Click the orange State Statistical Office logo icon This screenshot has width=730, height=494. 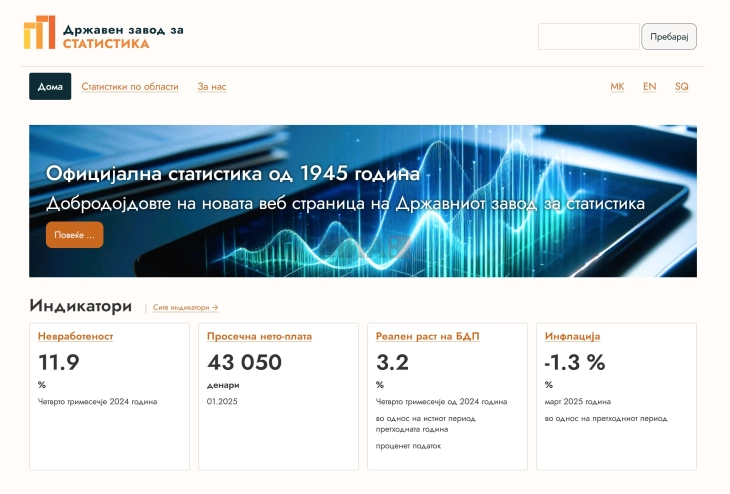click(40, 34)
